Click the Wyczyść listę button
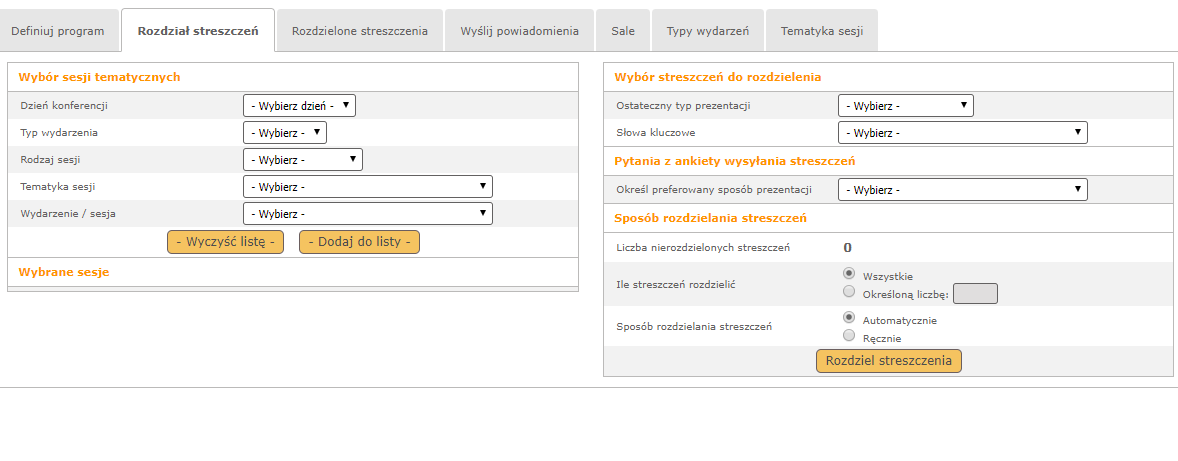 (225, 242)
